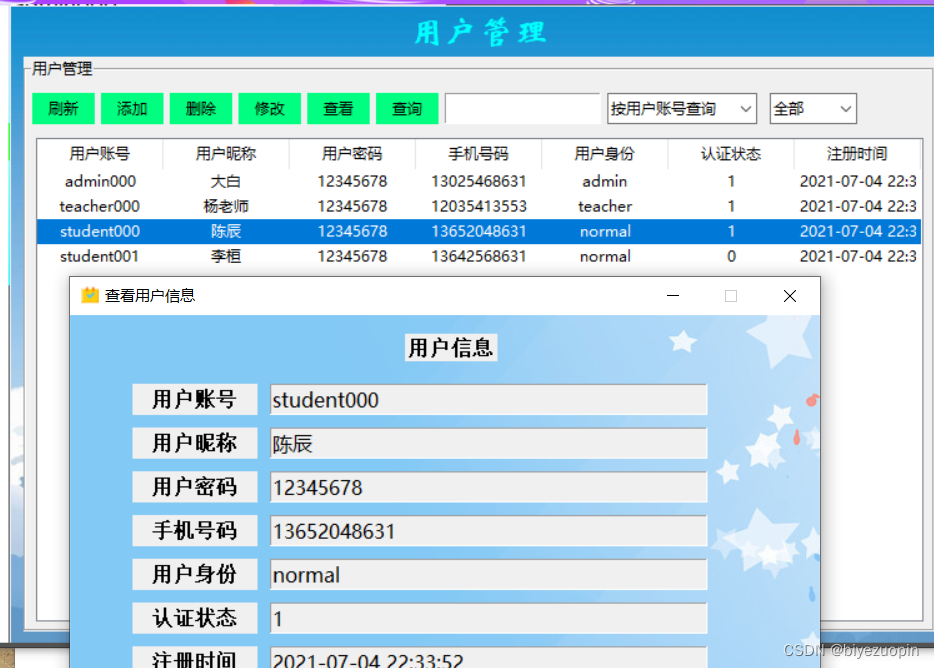Click the 查看用户信息 dialog window icon
This screenshot has width=934, height=668.
[90, 295]
